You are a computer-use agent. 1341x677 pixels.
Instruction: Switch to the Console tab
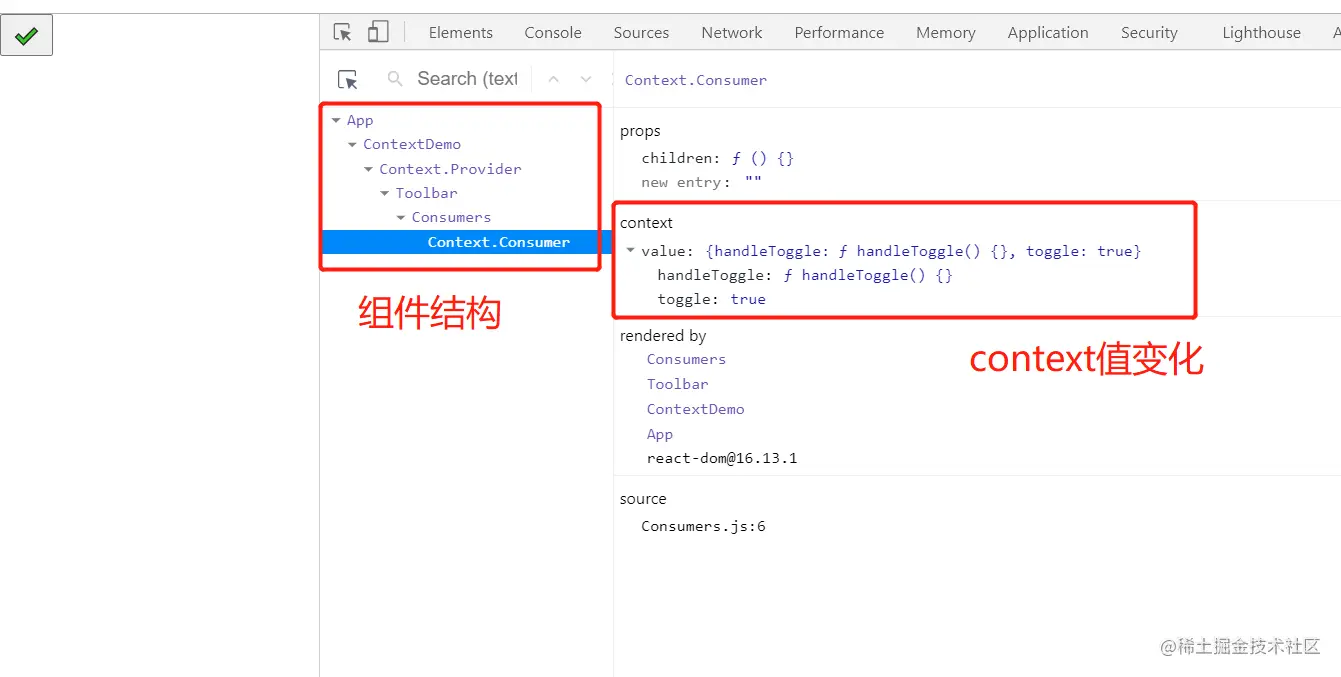point(553,33)
